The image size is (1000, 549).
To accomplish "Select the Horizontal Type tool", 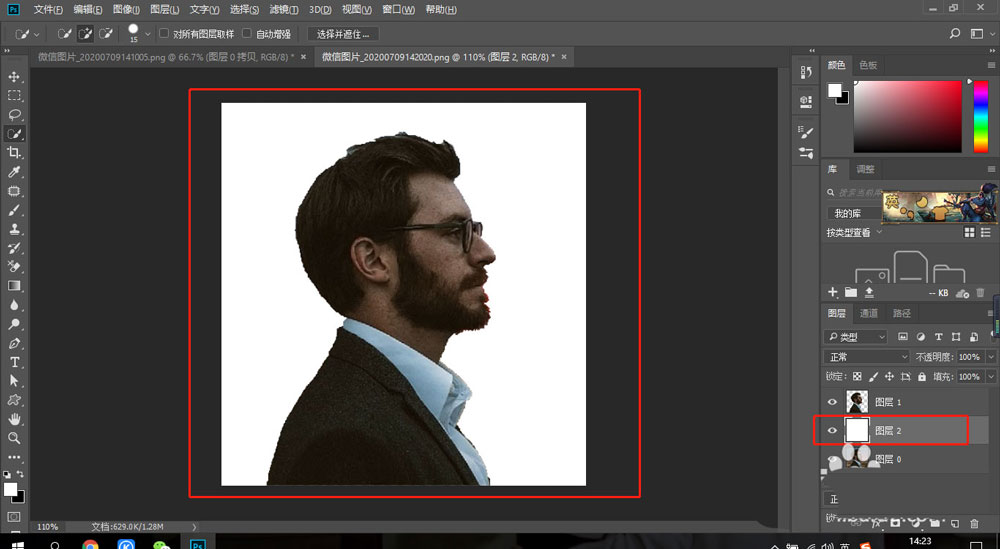I will pos(14,361).
